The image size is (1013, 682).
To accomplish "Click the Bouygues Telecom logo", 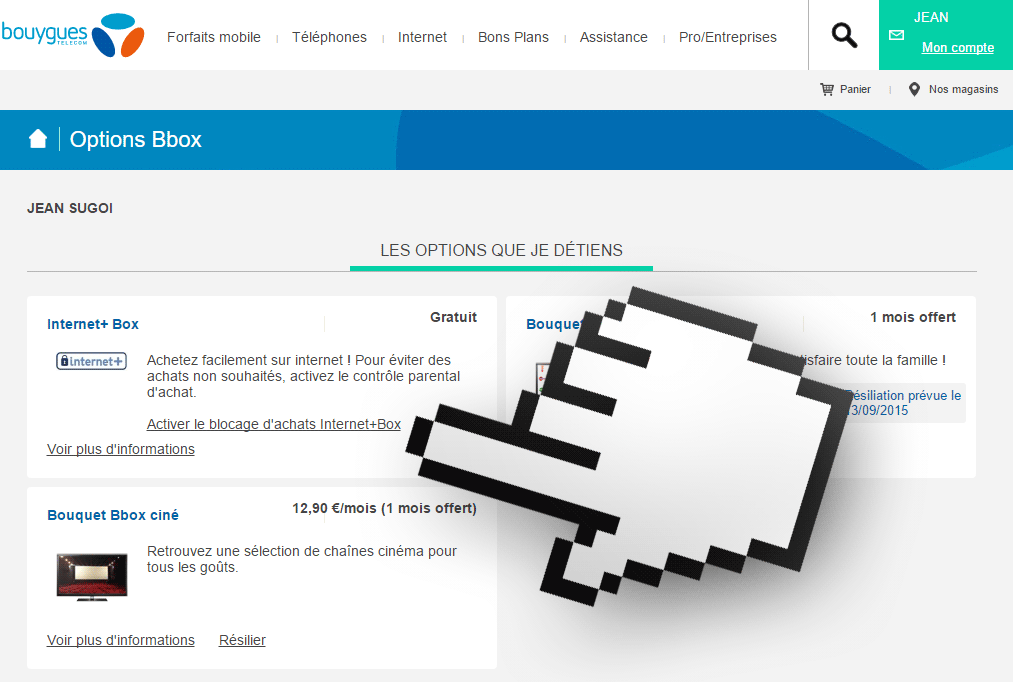I will click(73, 35).
